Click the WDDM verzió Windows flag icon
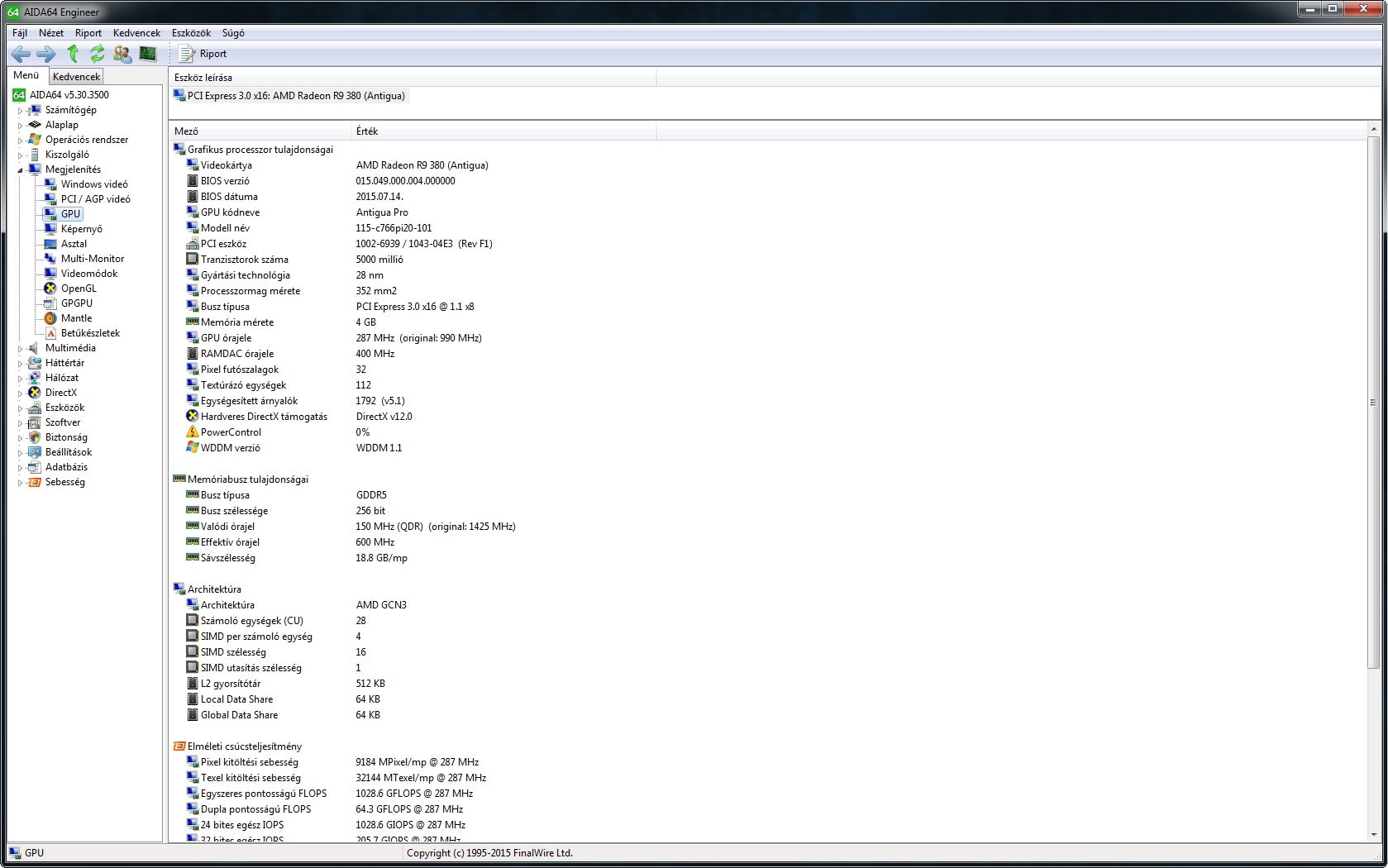 pyautogui.click(x=193, y=448)
